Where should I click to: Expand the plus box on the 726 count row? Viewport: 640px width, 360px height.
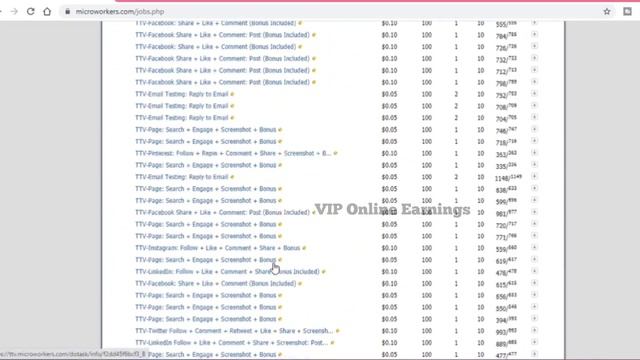tap(534, 47)
